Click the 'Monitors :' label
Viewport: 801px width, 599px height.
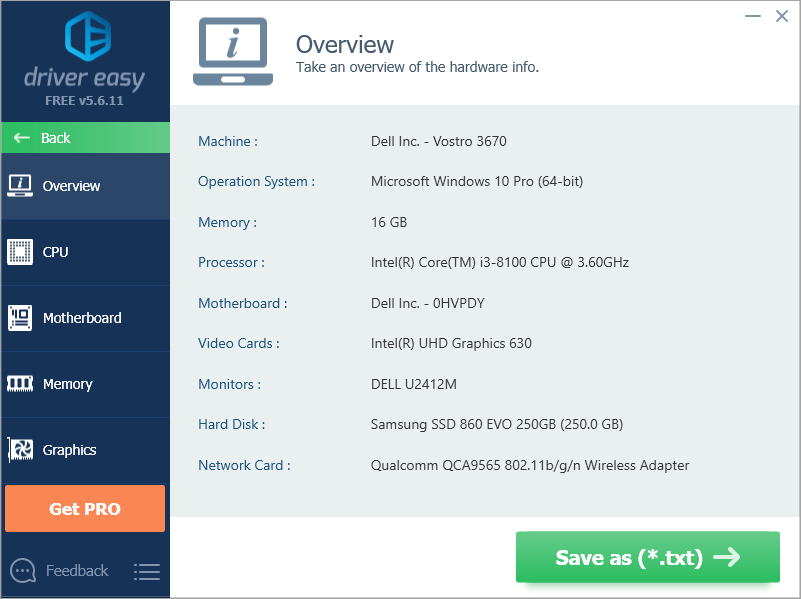tap(229, 384)
